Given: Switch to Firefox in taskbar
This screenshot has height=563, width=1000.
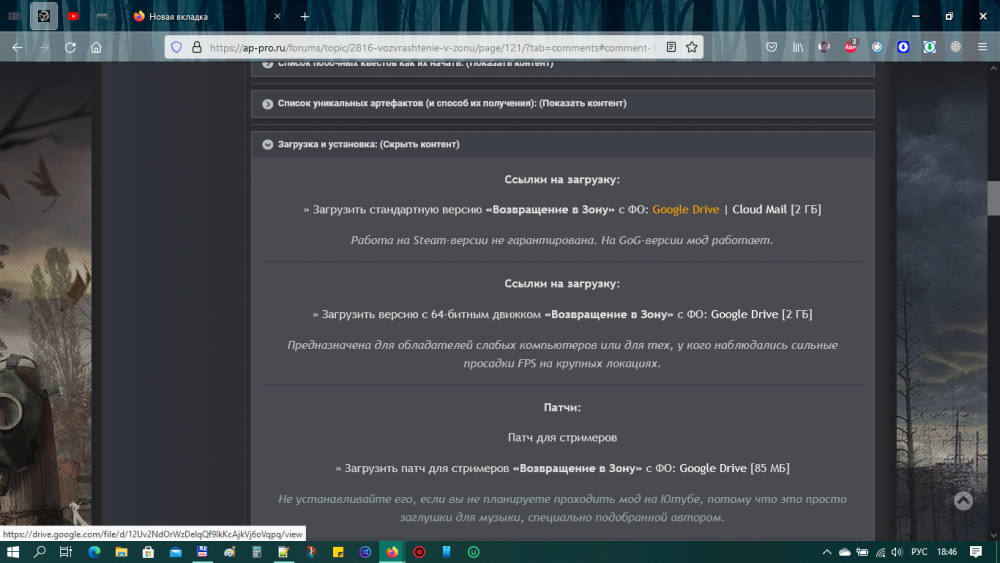Looking at the screenshot, I should pos(392,552).
